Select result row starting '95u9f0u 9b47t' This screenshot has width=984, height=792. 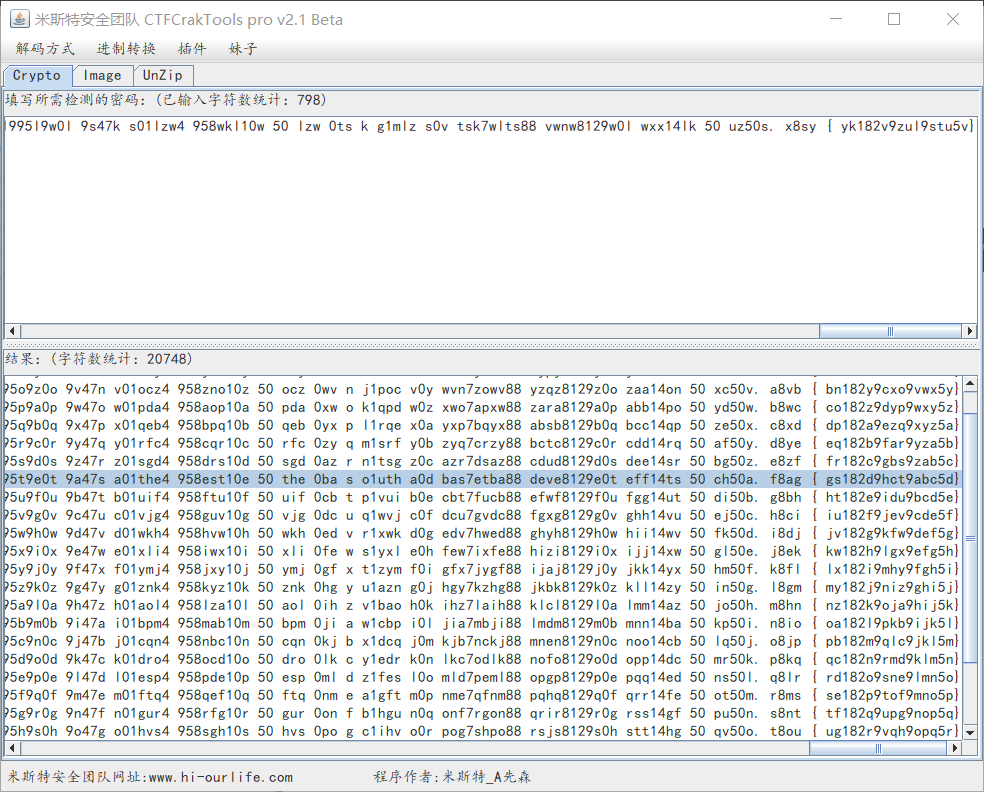[483, 497]
